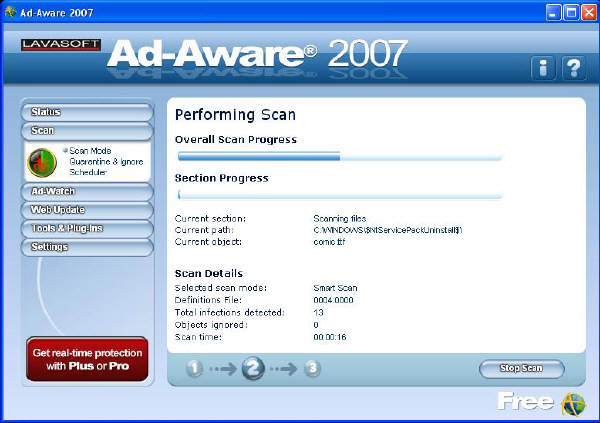Select Scan Mode submenu item
Viewport: 600px width, 423px height.
(x=90, y=150)
